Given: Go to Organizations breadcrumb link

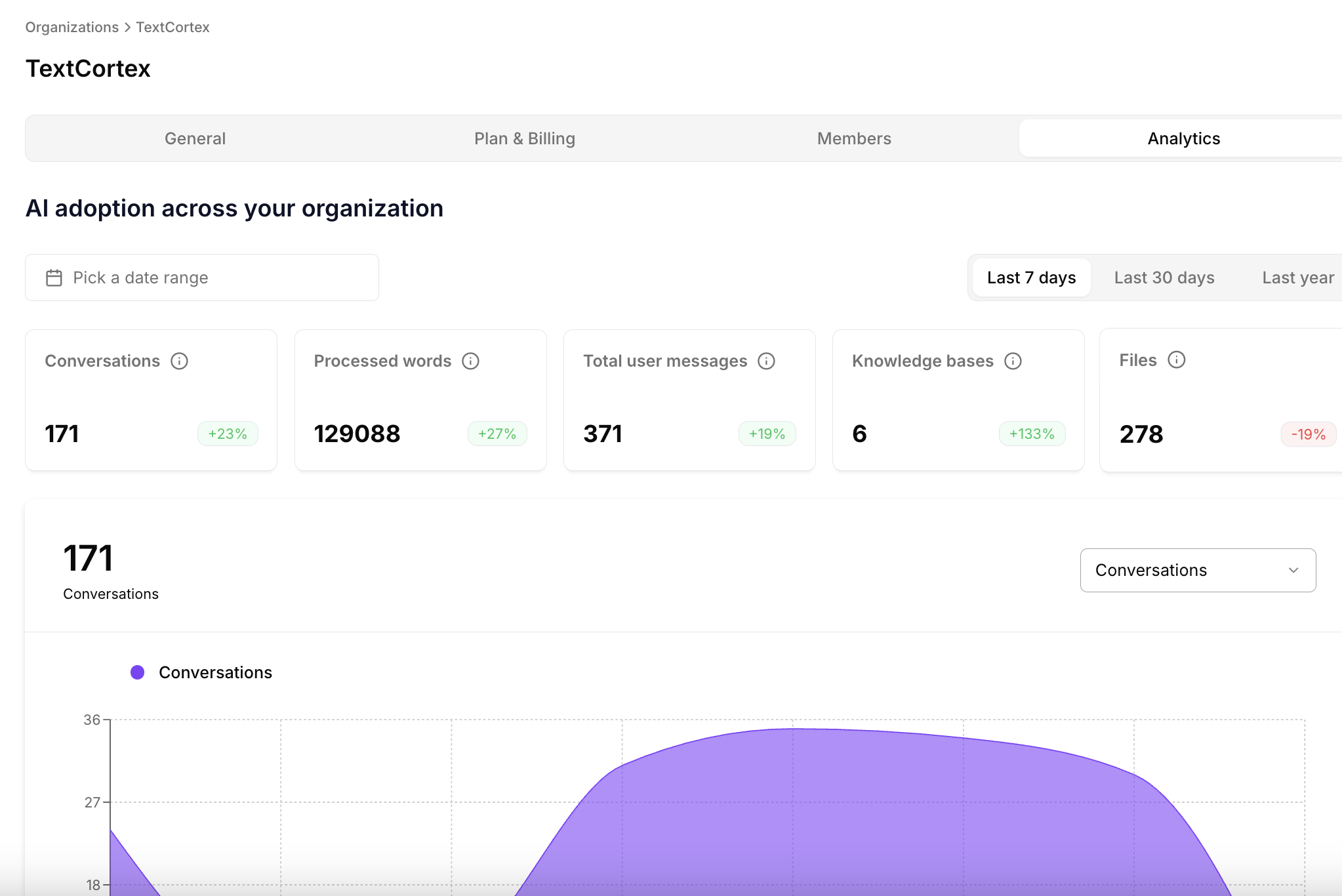Looking at the screenshot, I should [72, 27].
